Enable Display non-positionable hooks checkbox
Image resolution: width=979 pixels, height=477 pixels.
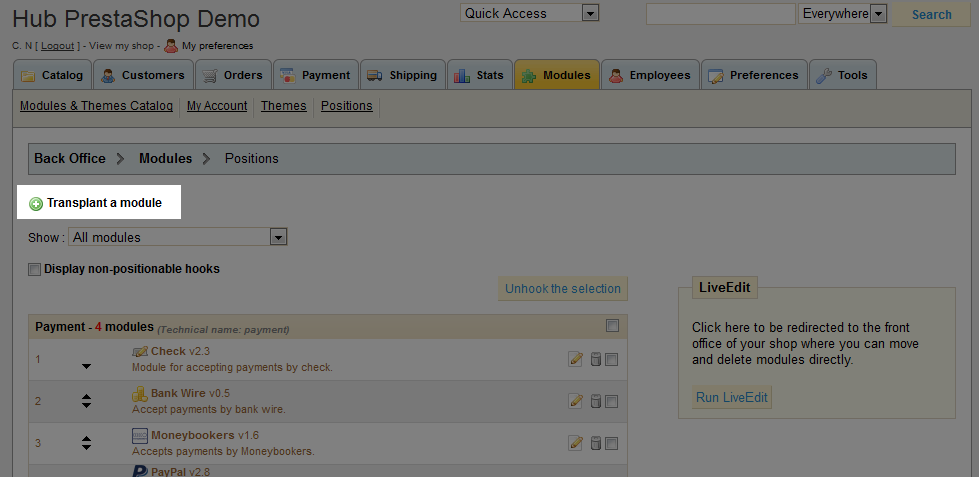click(x=35, y=269)
